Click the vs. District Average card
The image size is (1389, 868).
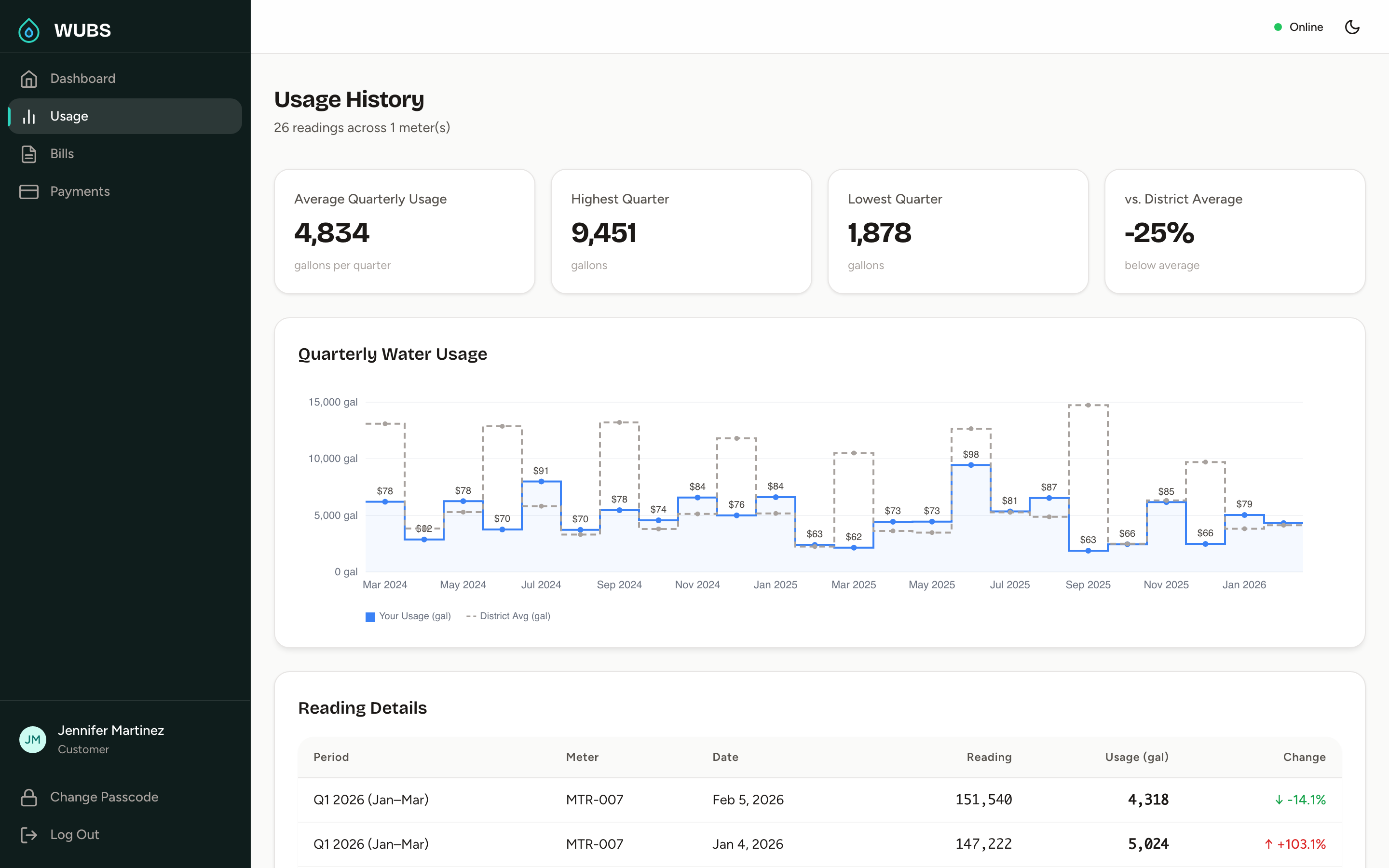point(1234,231)
